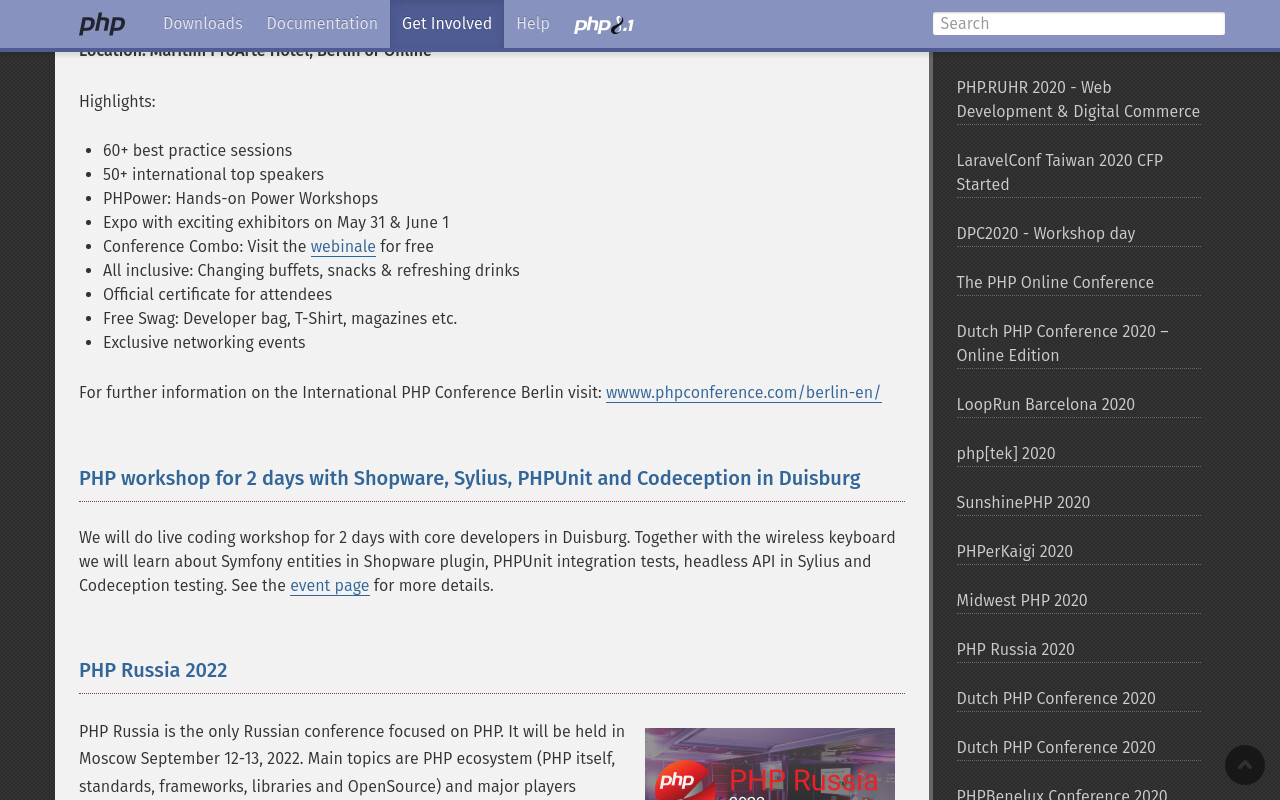Open the Documentation menu
1280x800 pixels.
point(322,24)
